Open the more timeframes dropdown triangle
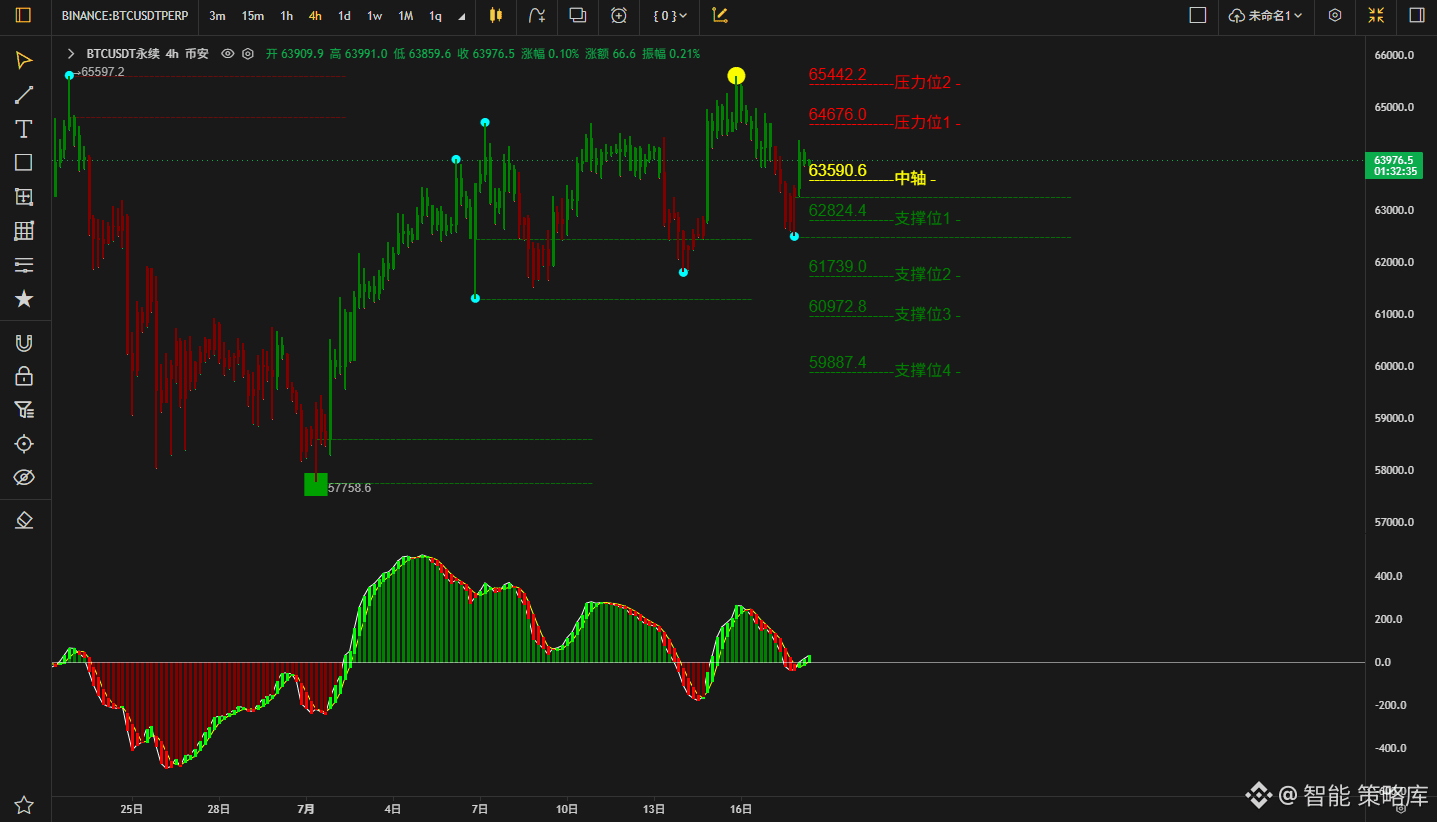 (461, 16)
